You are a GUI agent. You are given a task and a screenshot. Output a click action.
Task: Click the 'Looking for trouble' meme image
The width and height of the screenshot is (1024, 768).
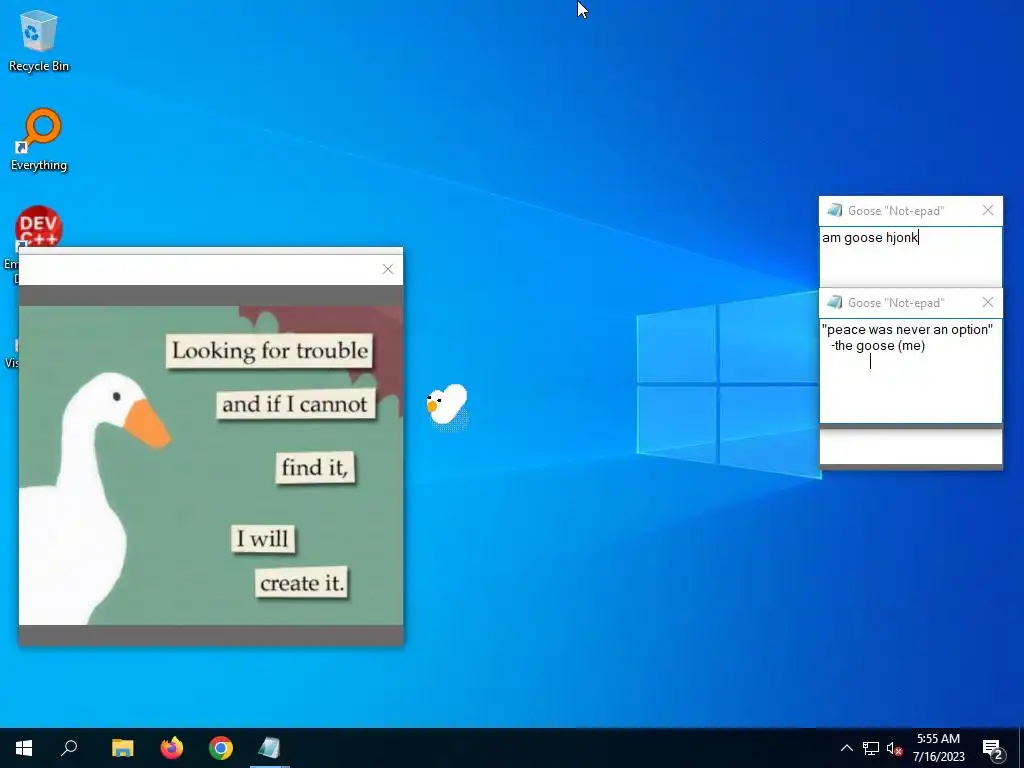point(211,466)
